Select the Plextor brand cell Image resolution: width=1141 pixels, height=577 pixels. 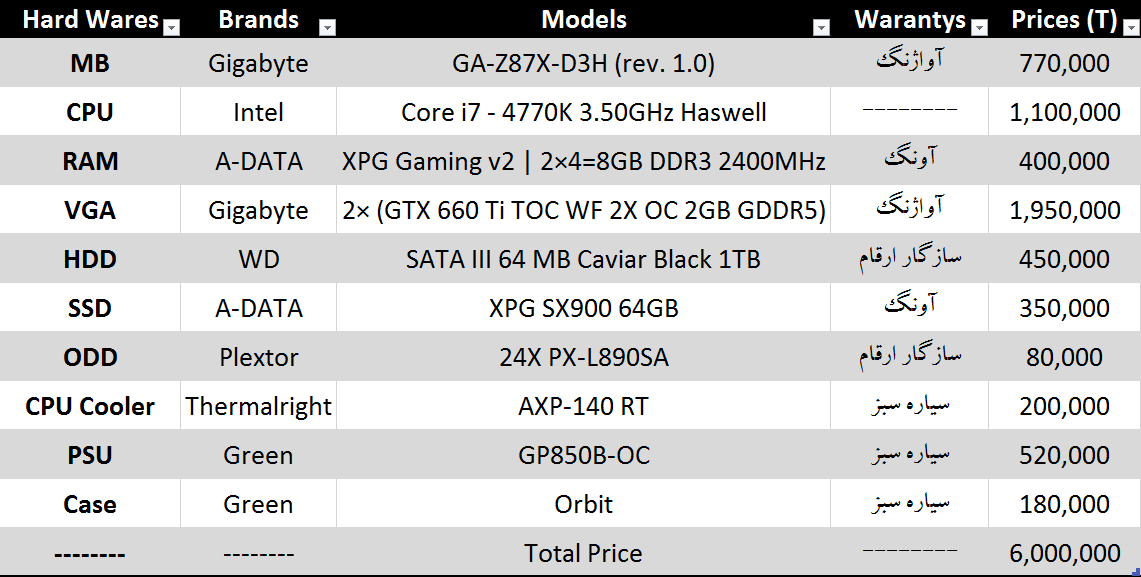click(x=258, y=358)
